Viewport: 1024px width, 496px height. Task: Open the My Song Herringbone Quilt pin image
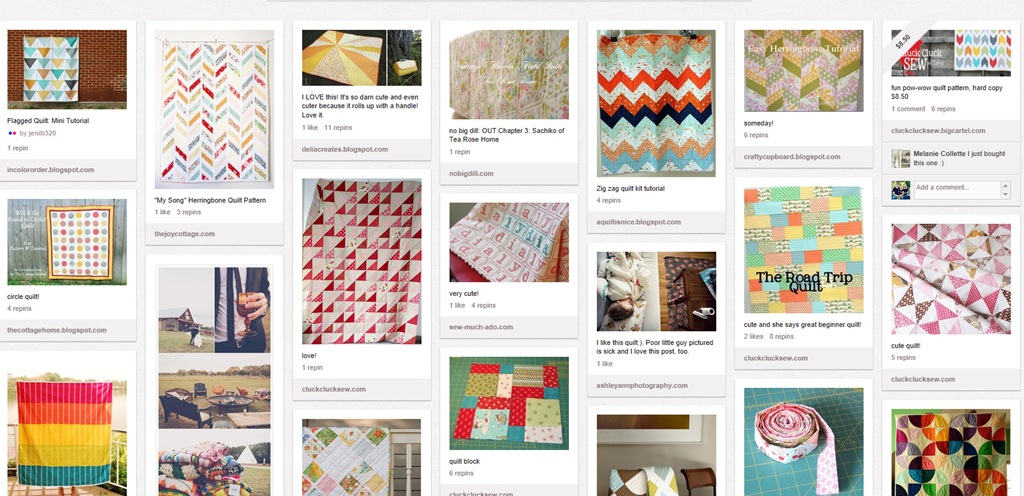214,109
